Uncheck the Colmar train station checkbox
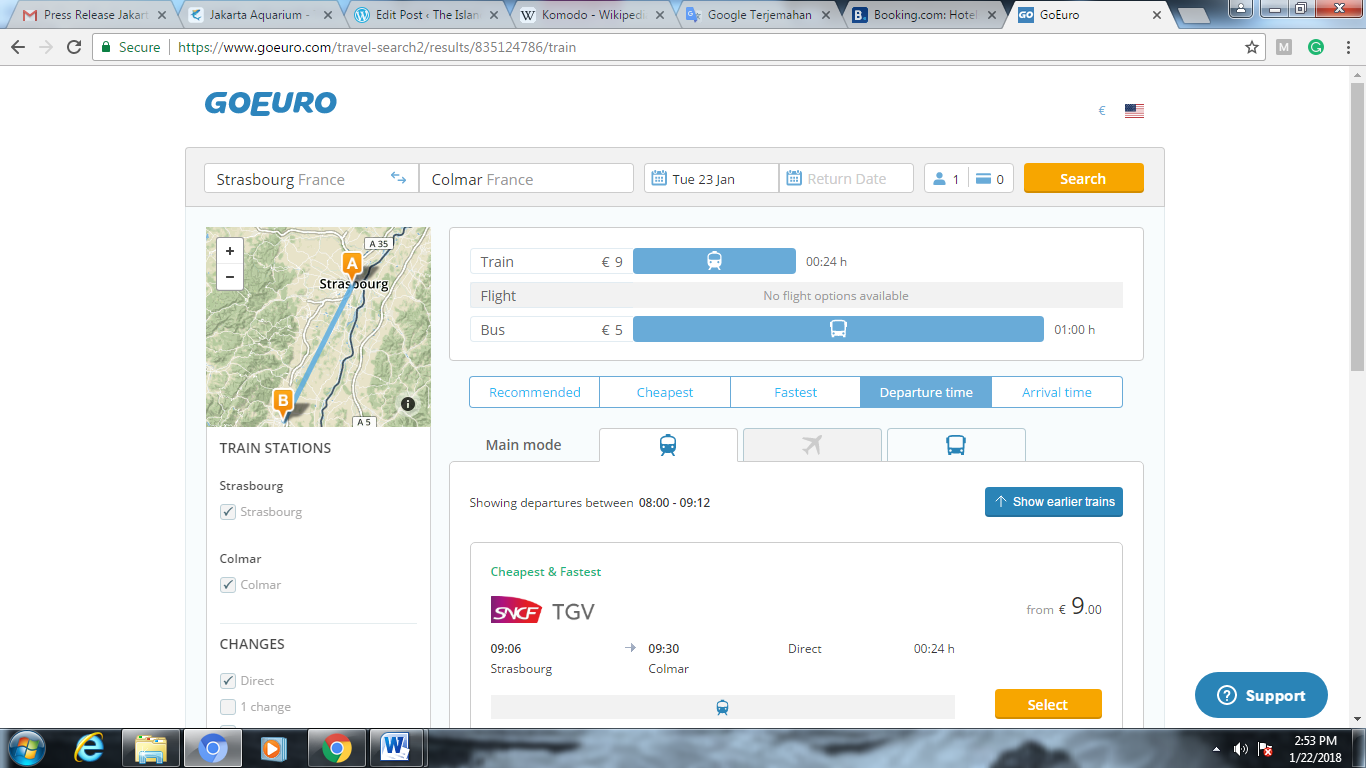Screen dimensions: 1366x768 (x=228, y=585)
